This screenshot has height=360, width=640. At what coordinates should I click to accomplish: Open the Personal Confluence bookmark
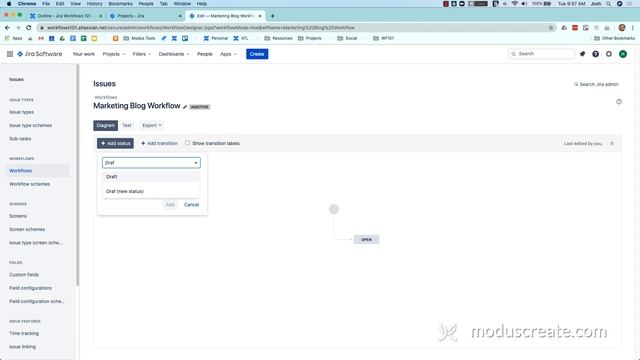[x=216, y=38]
